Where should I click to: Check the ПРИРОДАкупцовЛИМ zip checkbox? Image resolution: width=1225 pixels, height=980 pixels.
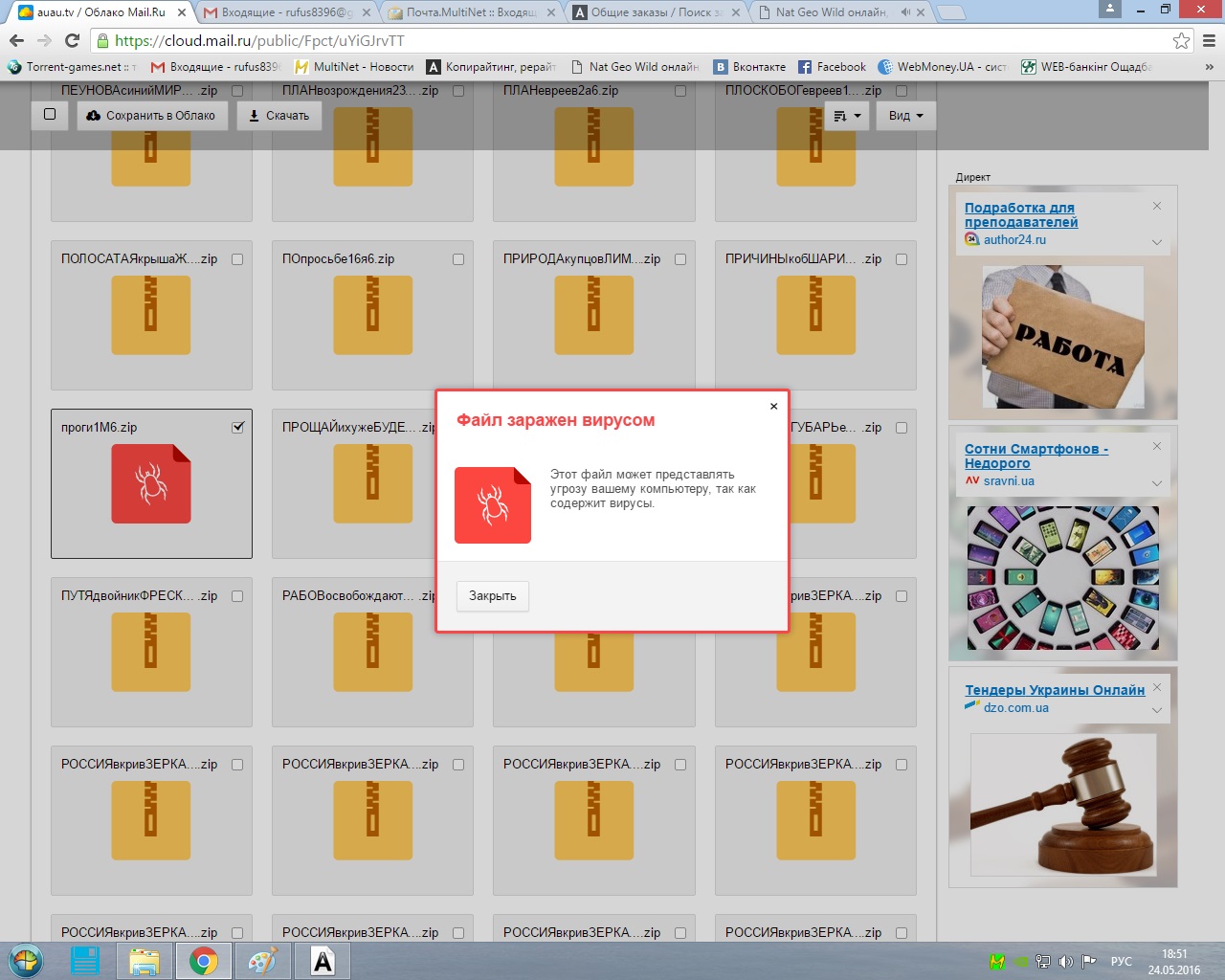pos(680,259)
